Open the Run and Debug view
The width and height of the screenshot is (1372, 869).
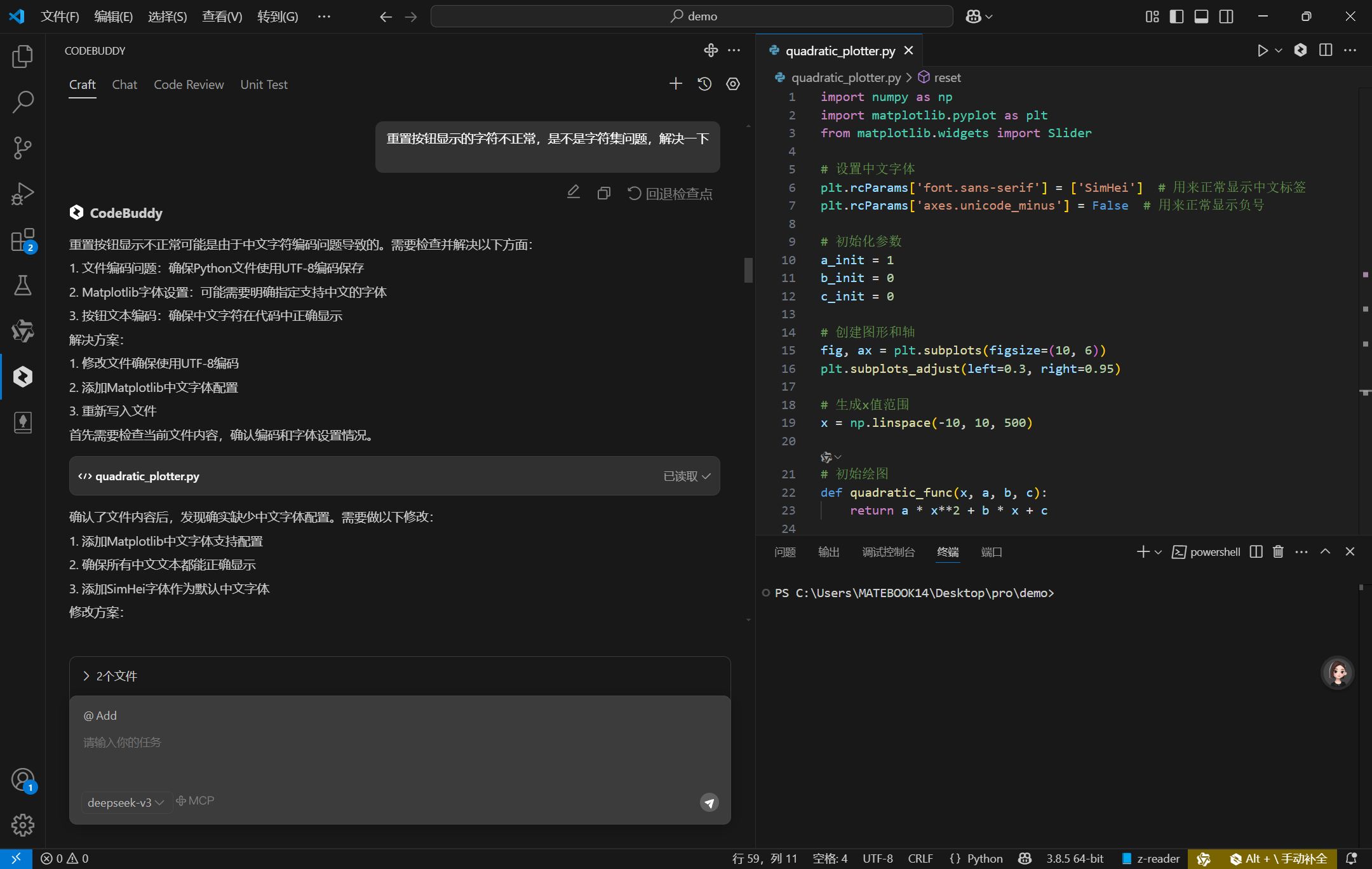click(x=22, y=193)
